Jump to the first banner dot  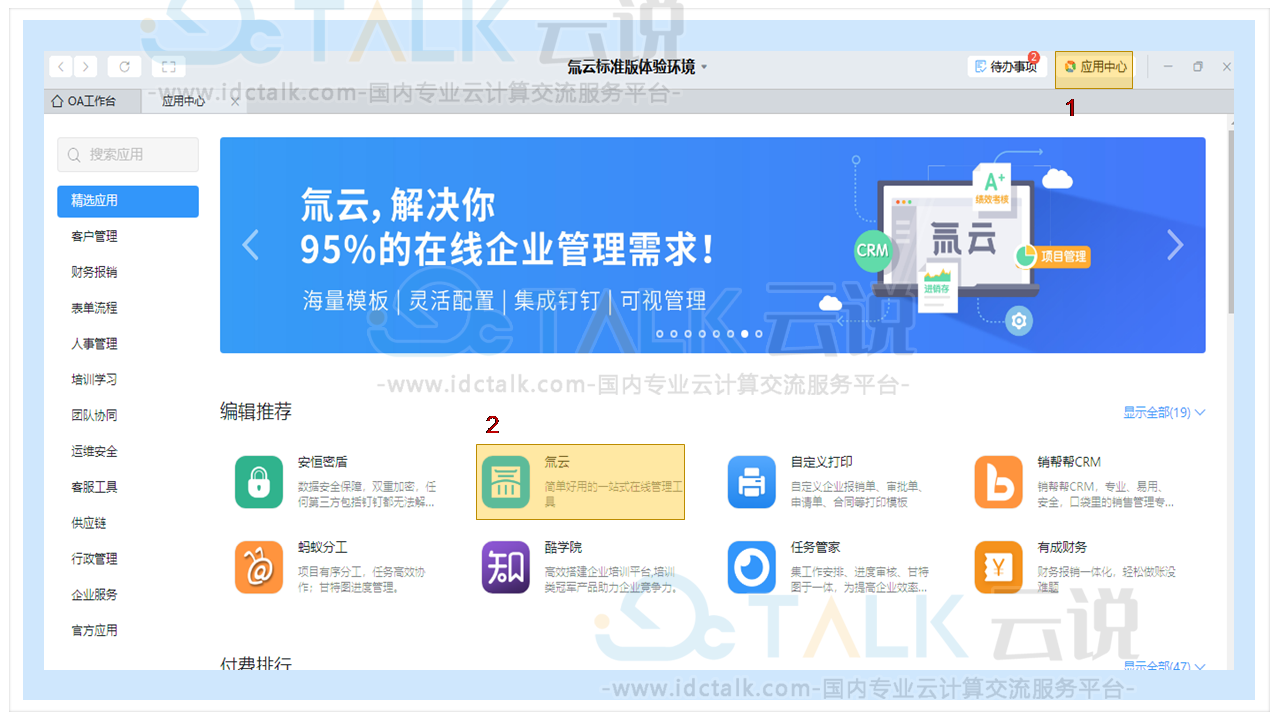pos(660,334)
